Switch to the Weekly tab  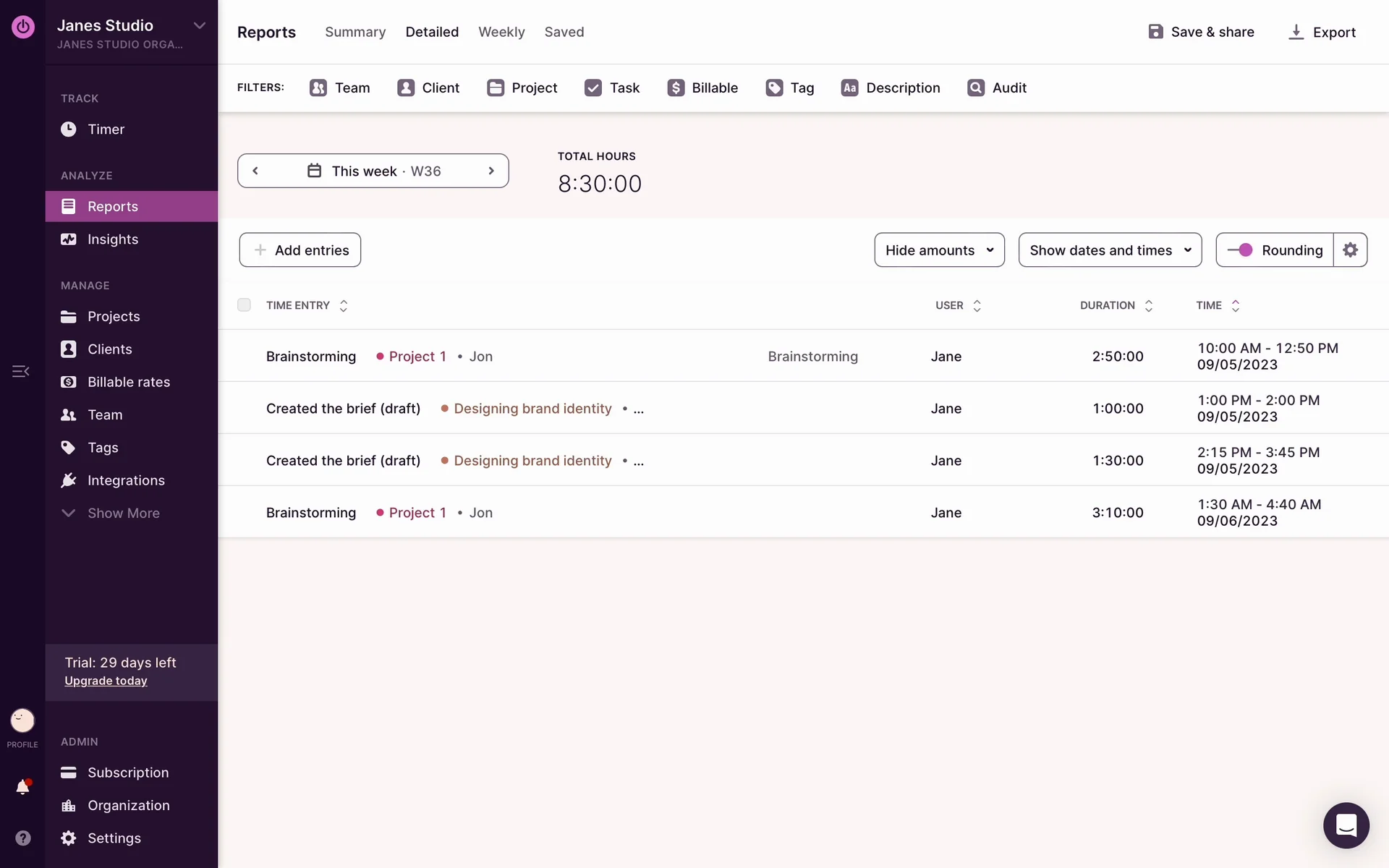(x=501, y=32)
